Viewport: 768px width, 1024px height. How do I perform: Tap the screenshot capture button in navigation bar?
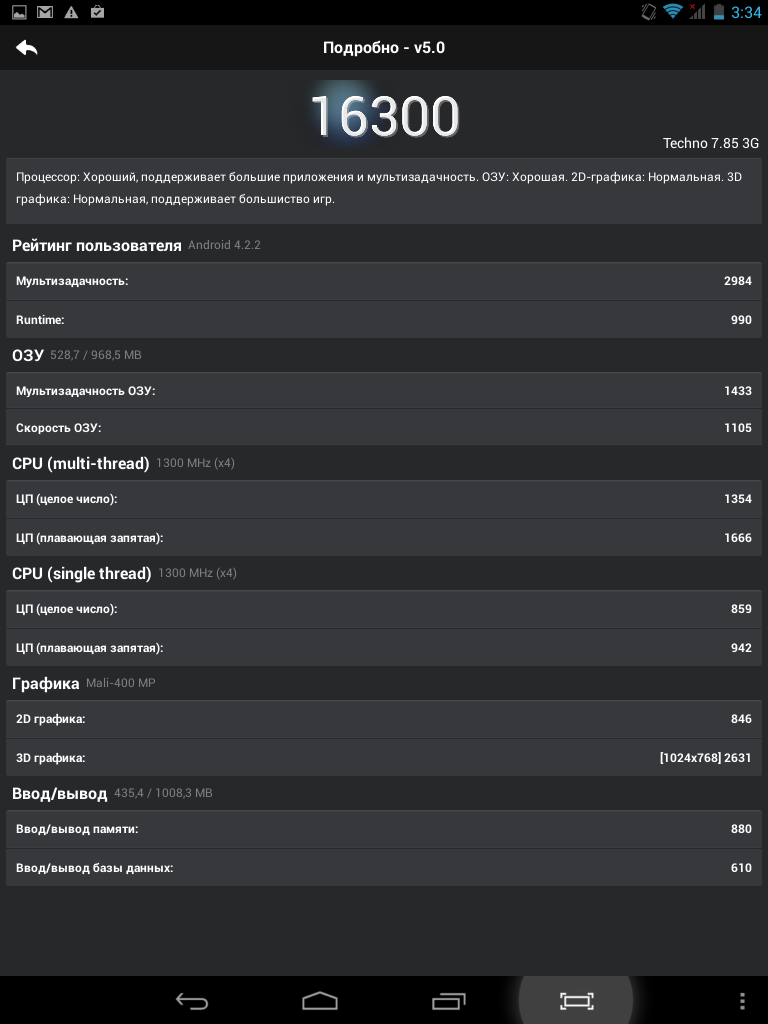577,1000
